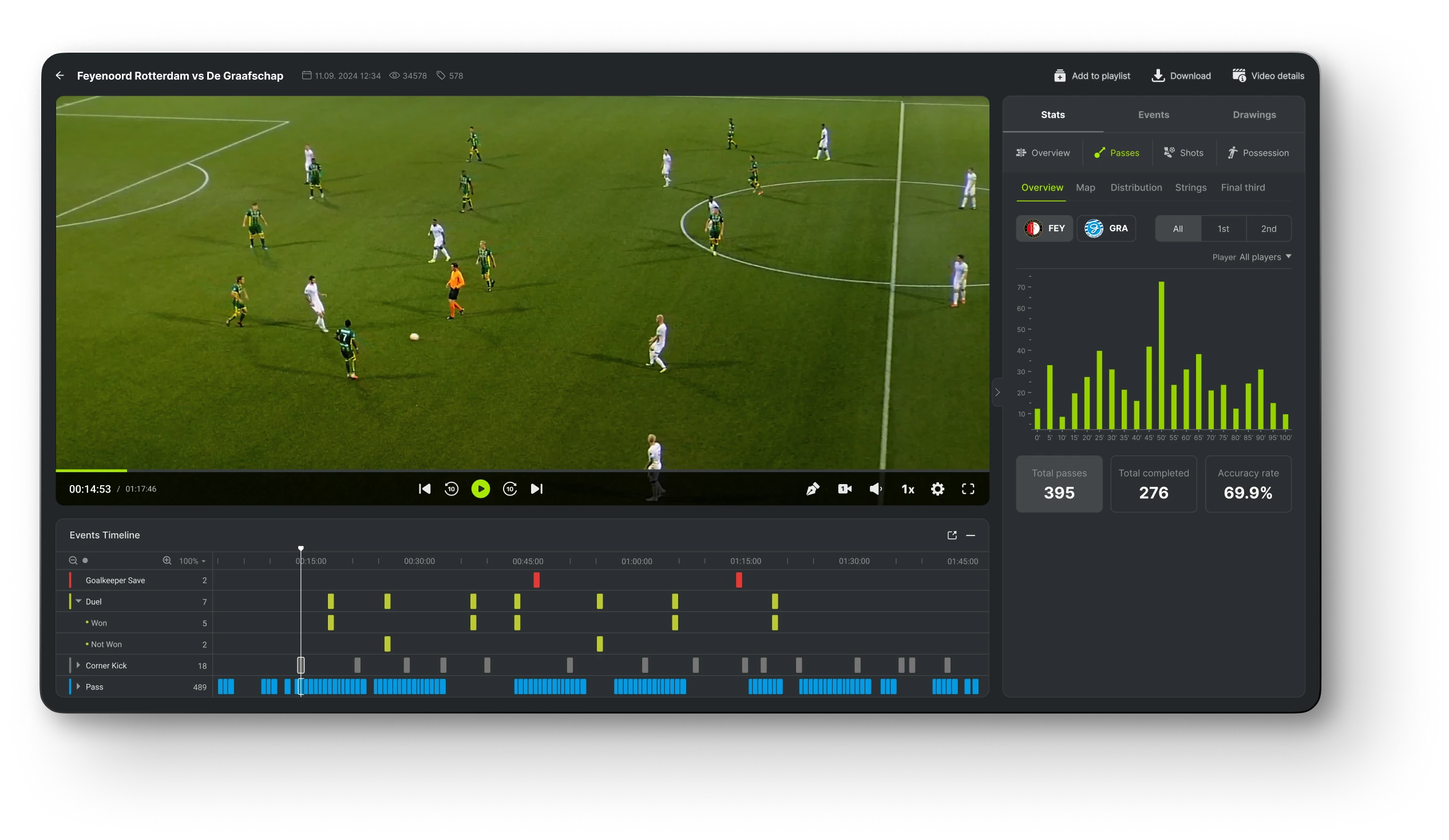The image size is (1449, 840).
Task: Rewind 10 seconds in the video
Action: pos(452,489)
